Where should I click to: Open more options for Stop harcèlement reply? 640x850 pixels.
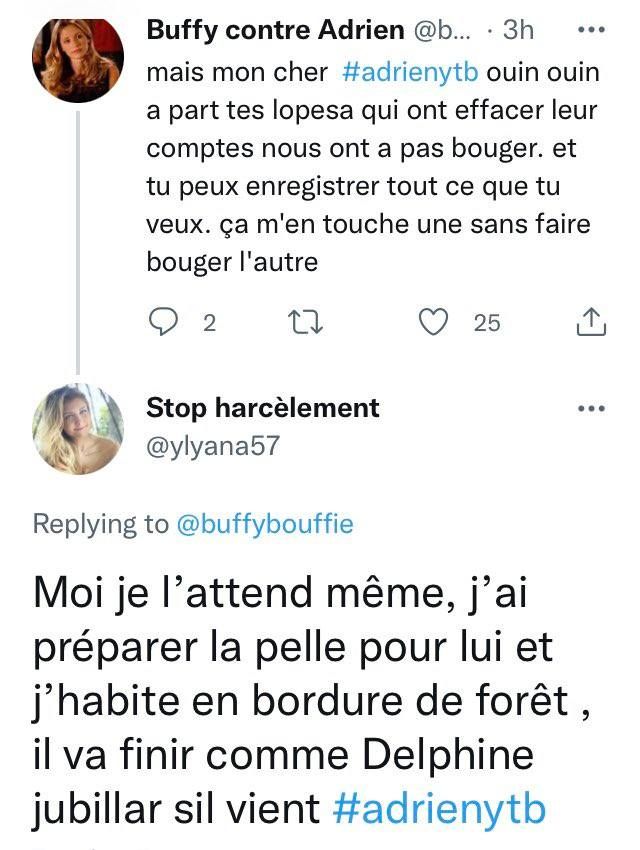(593, 408)
